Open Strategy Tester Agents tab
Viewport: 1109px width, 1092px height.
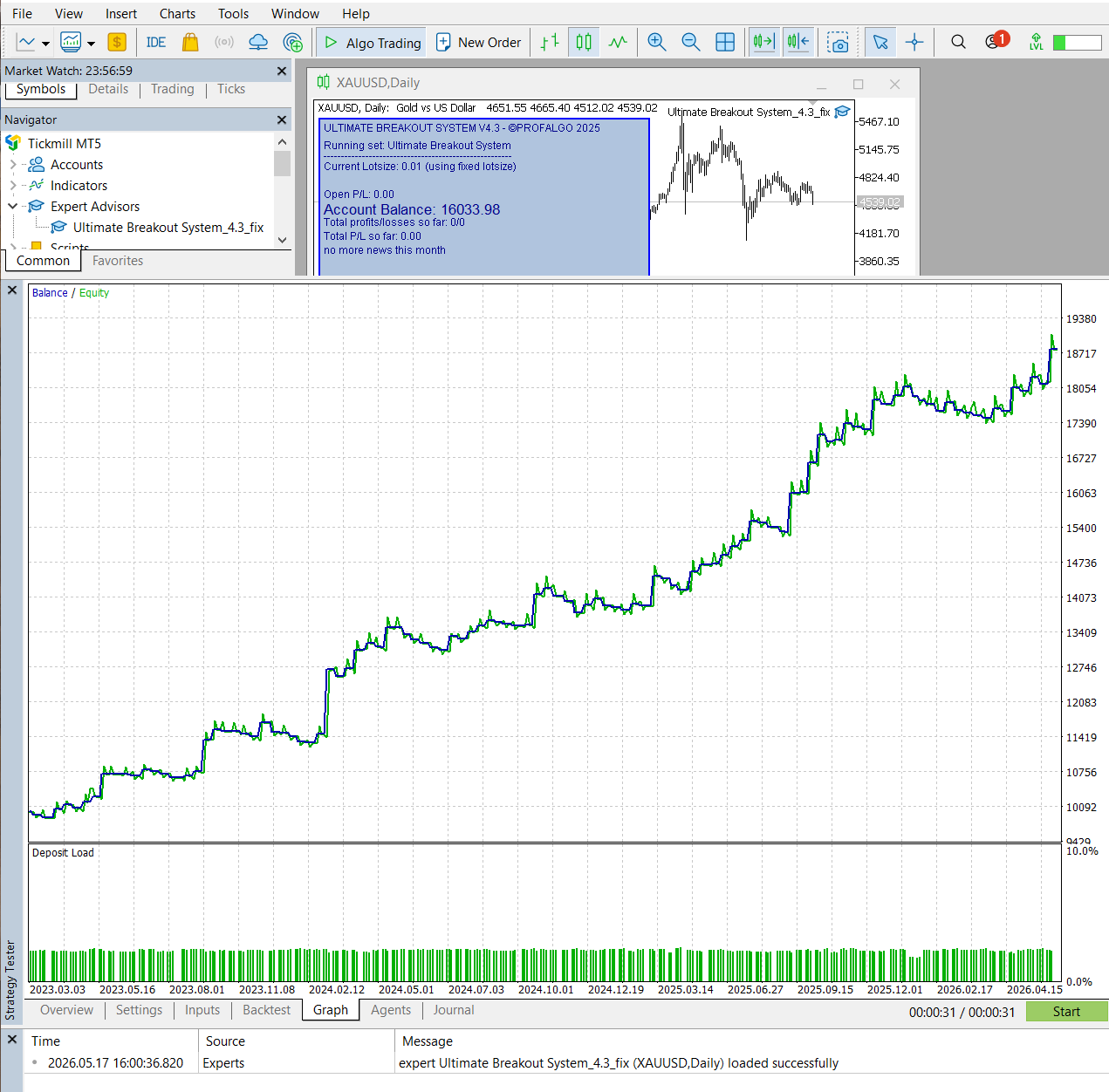click(x=391, y=1010)
